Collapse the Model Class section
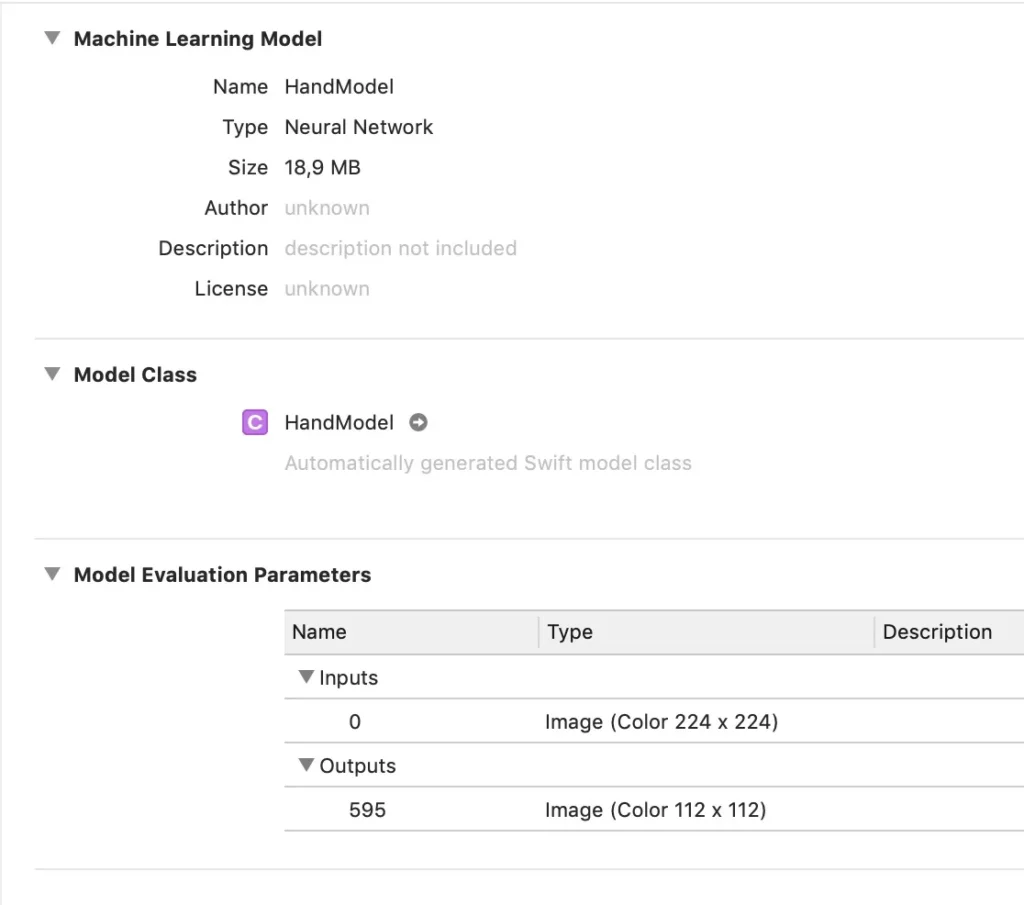The image size is (1024, 905). point(52,374)
